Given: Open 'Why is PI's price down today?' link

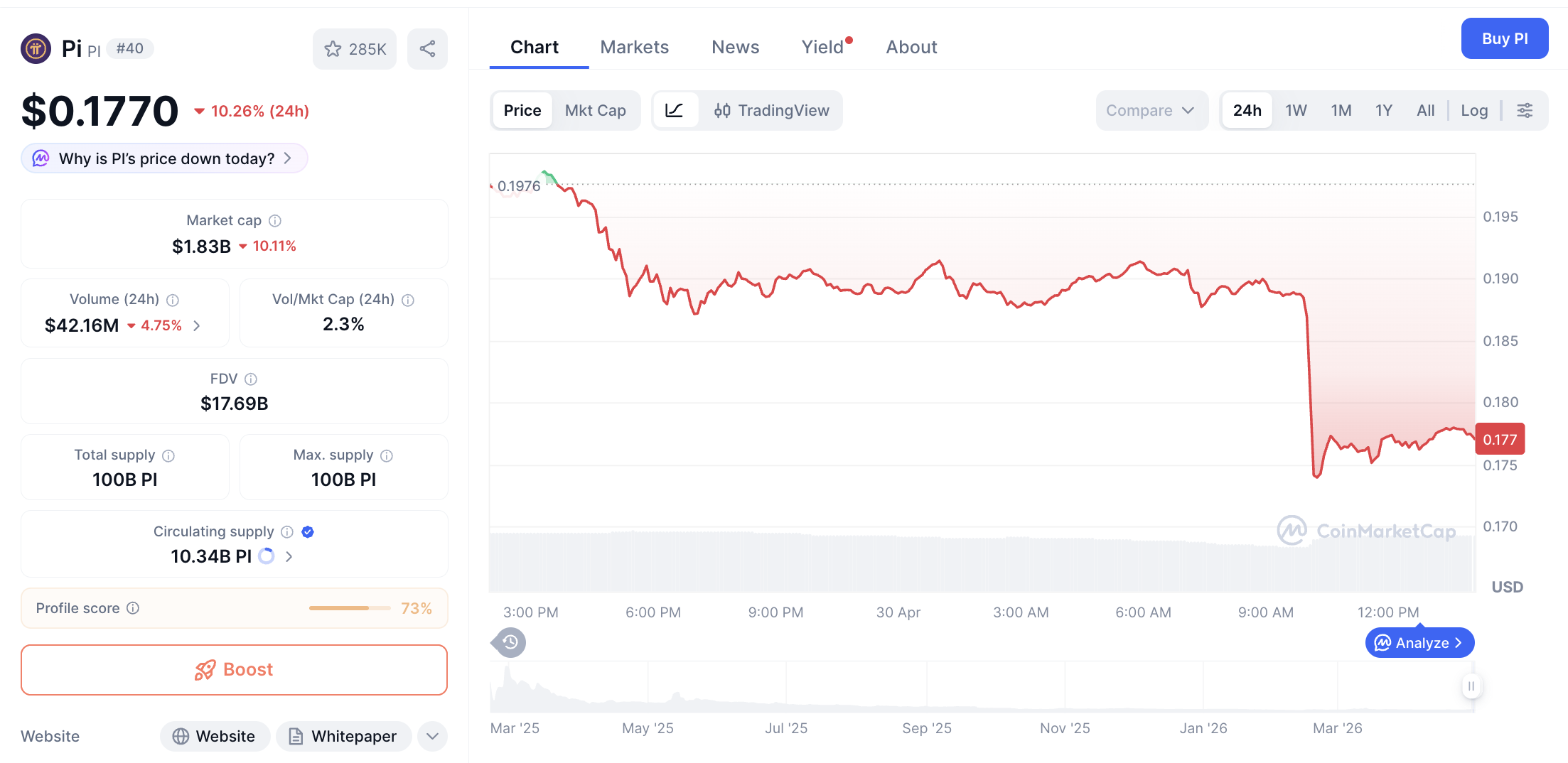Looking at the screenshot, I should tap(163, 158).
